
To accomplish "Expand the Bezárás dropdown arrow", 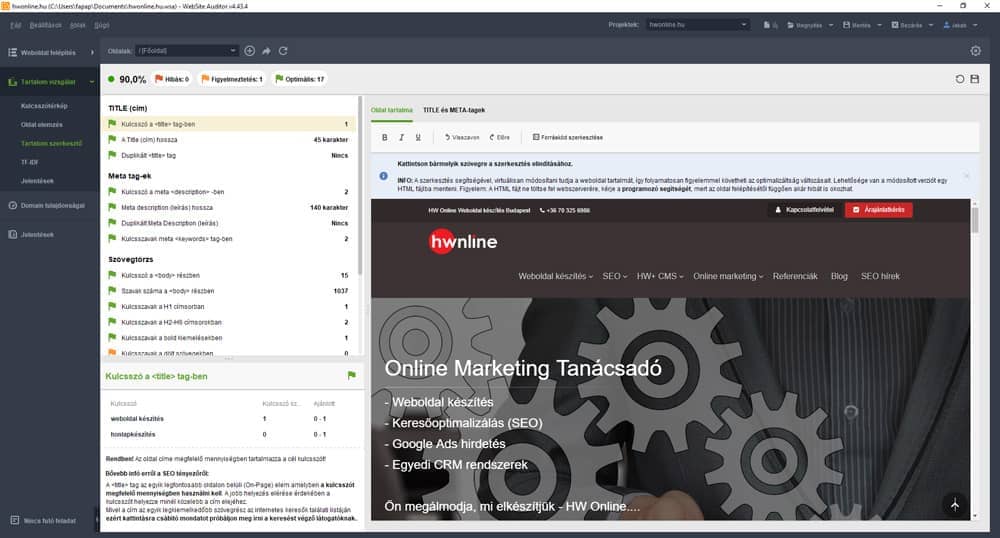I will click(931, 25).
